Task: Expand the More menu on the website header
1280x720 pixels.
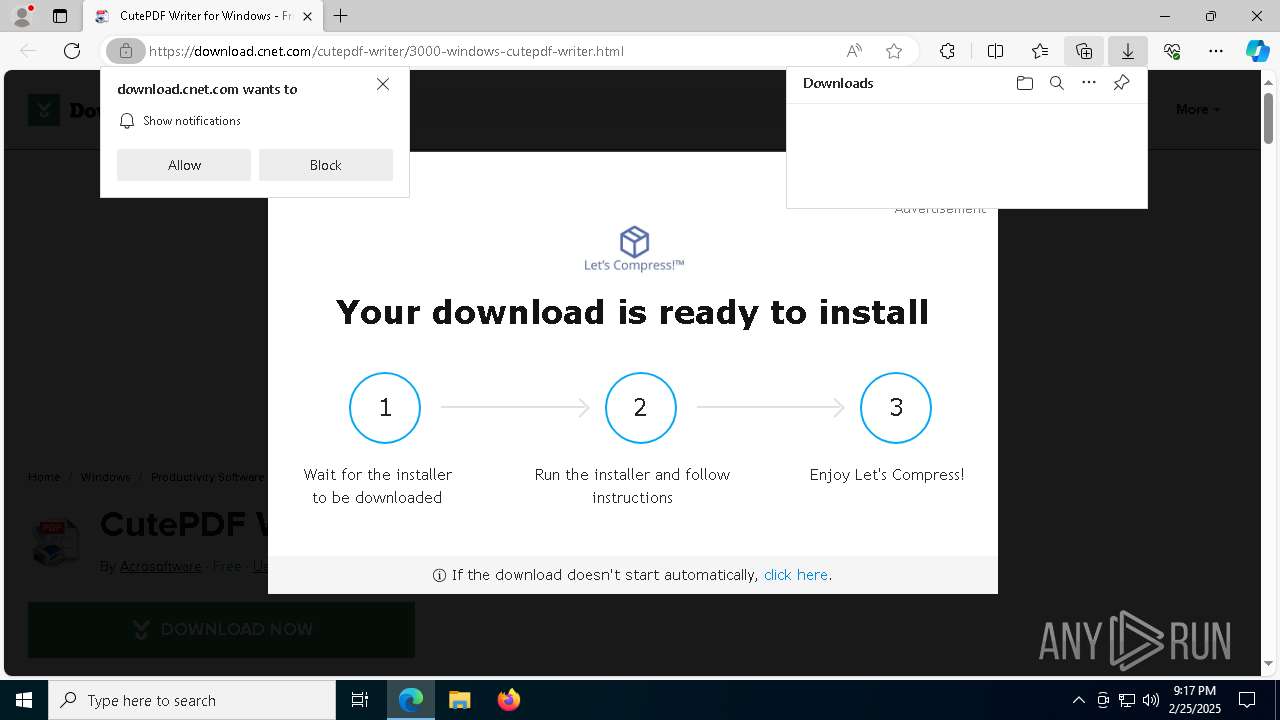Action: 1198,110
